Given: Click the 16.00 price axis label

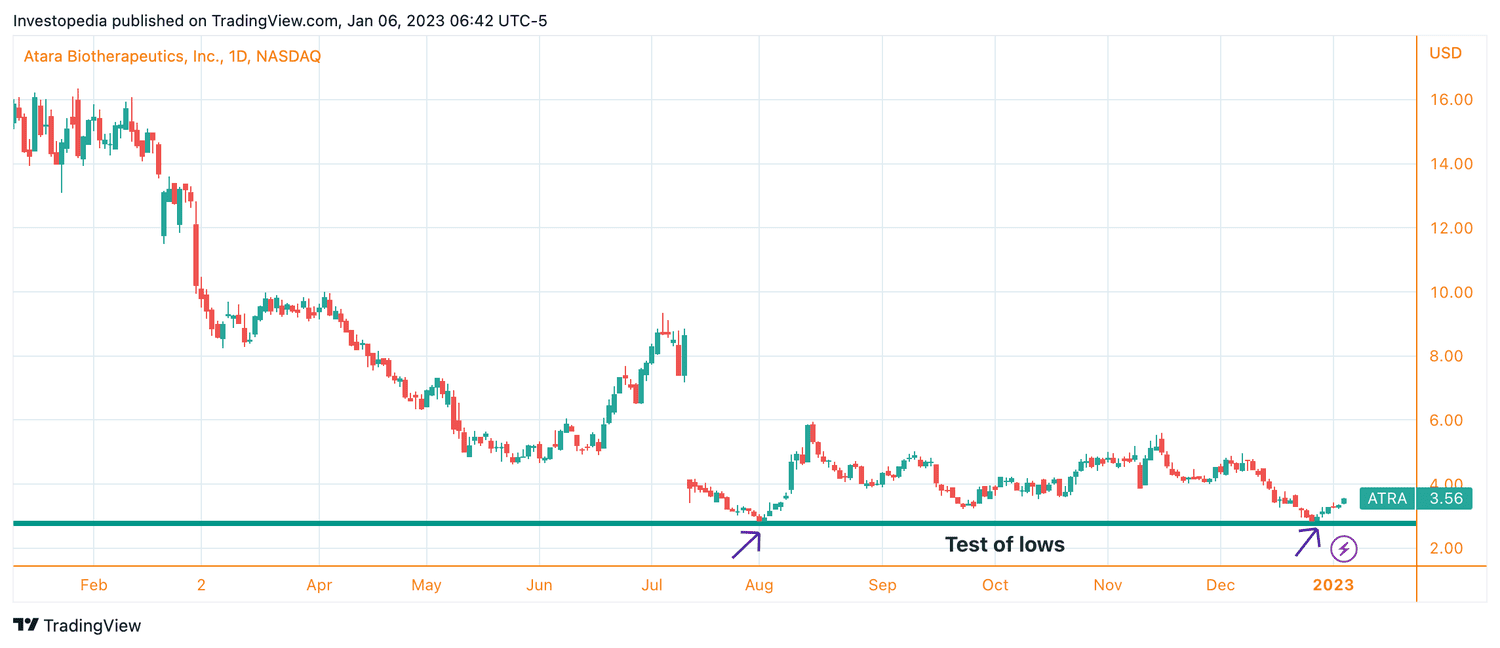Looking at the screenshot, I should [x=1450, y=100].
